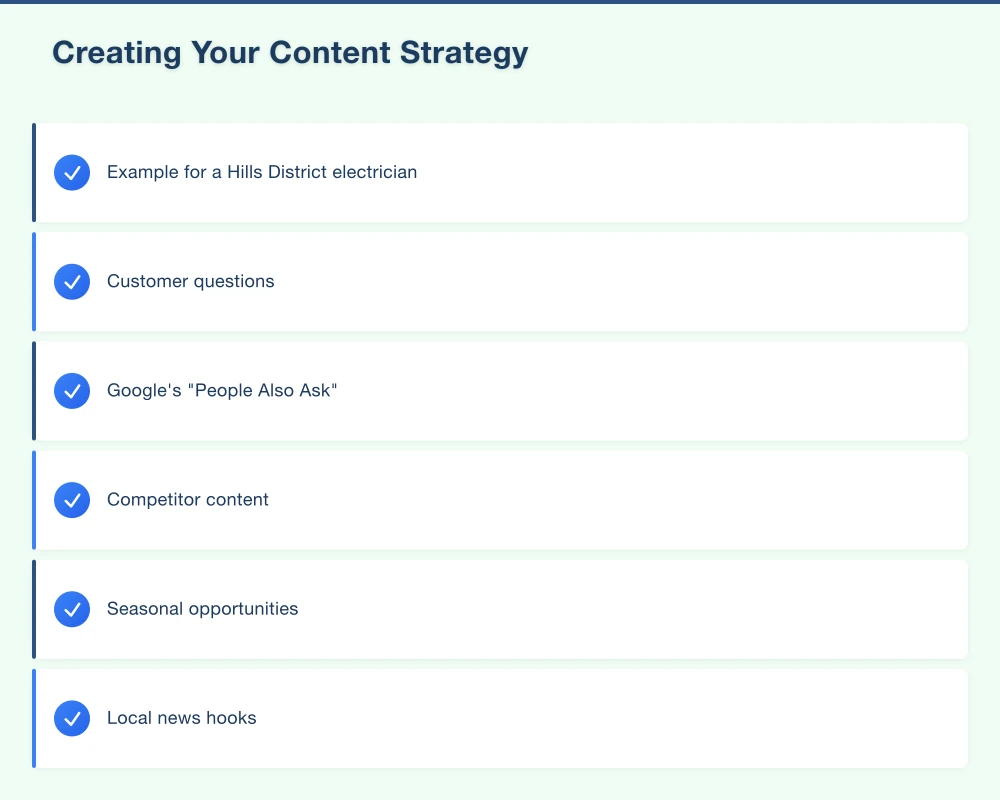This screenshot has height=800, width=1000.
Task: Select the check icon for Google's People Also Ask
Action: click(x=72, y=391)
